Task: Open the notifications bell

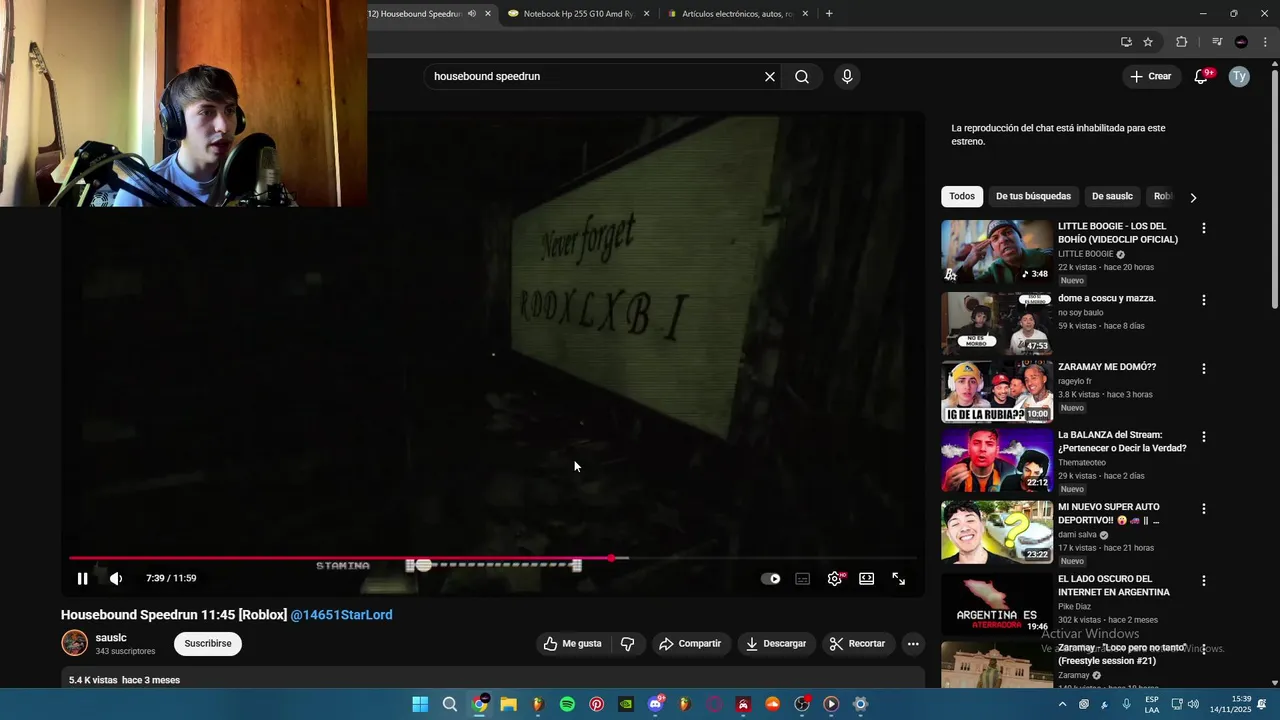Action: tap(1202, 76)
